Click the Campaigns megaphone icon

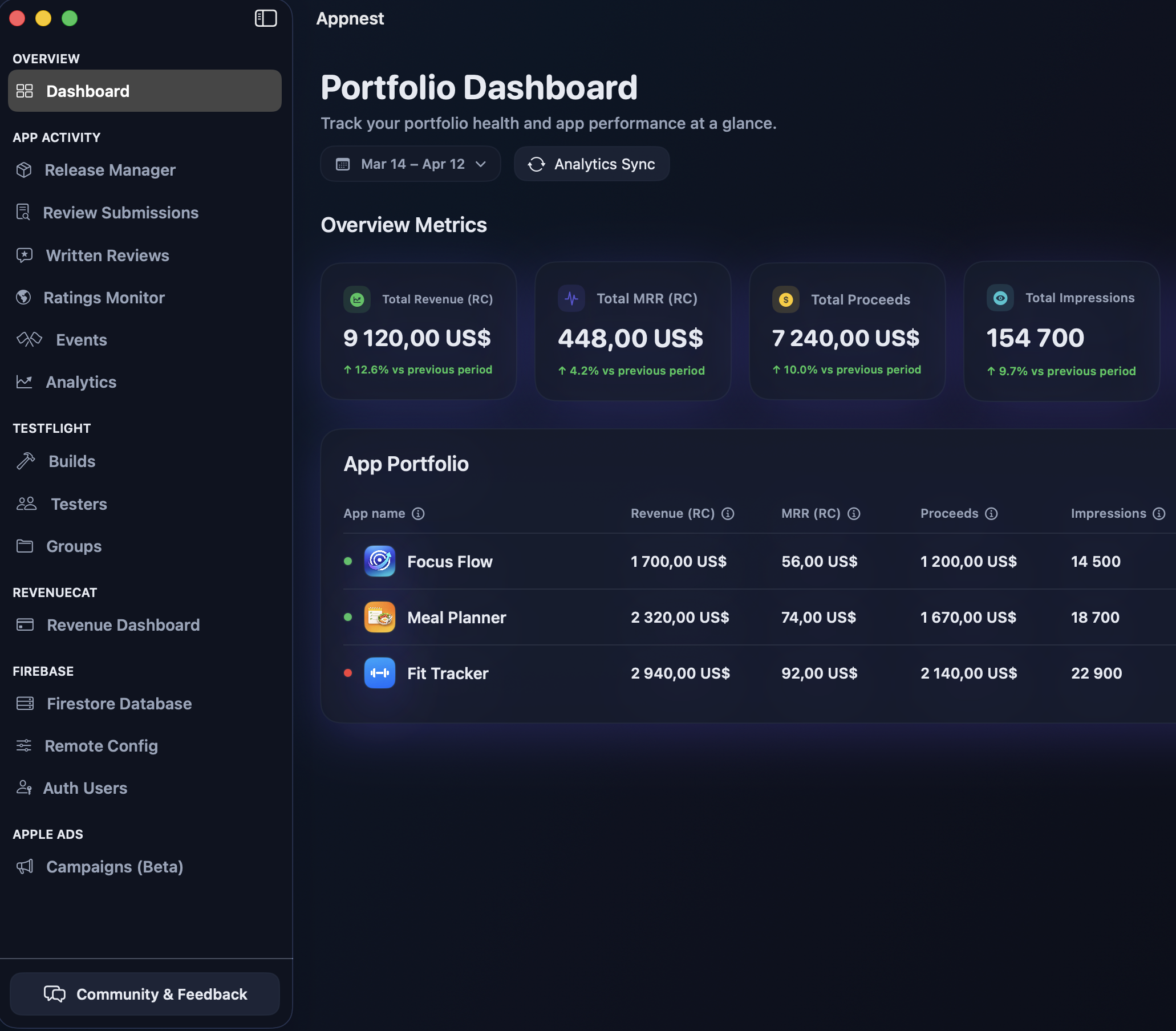pos(25,866)
